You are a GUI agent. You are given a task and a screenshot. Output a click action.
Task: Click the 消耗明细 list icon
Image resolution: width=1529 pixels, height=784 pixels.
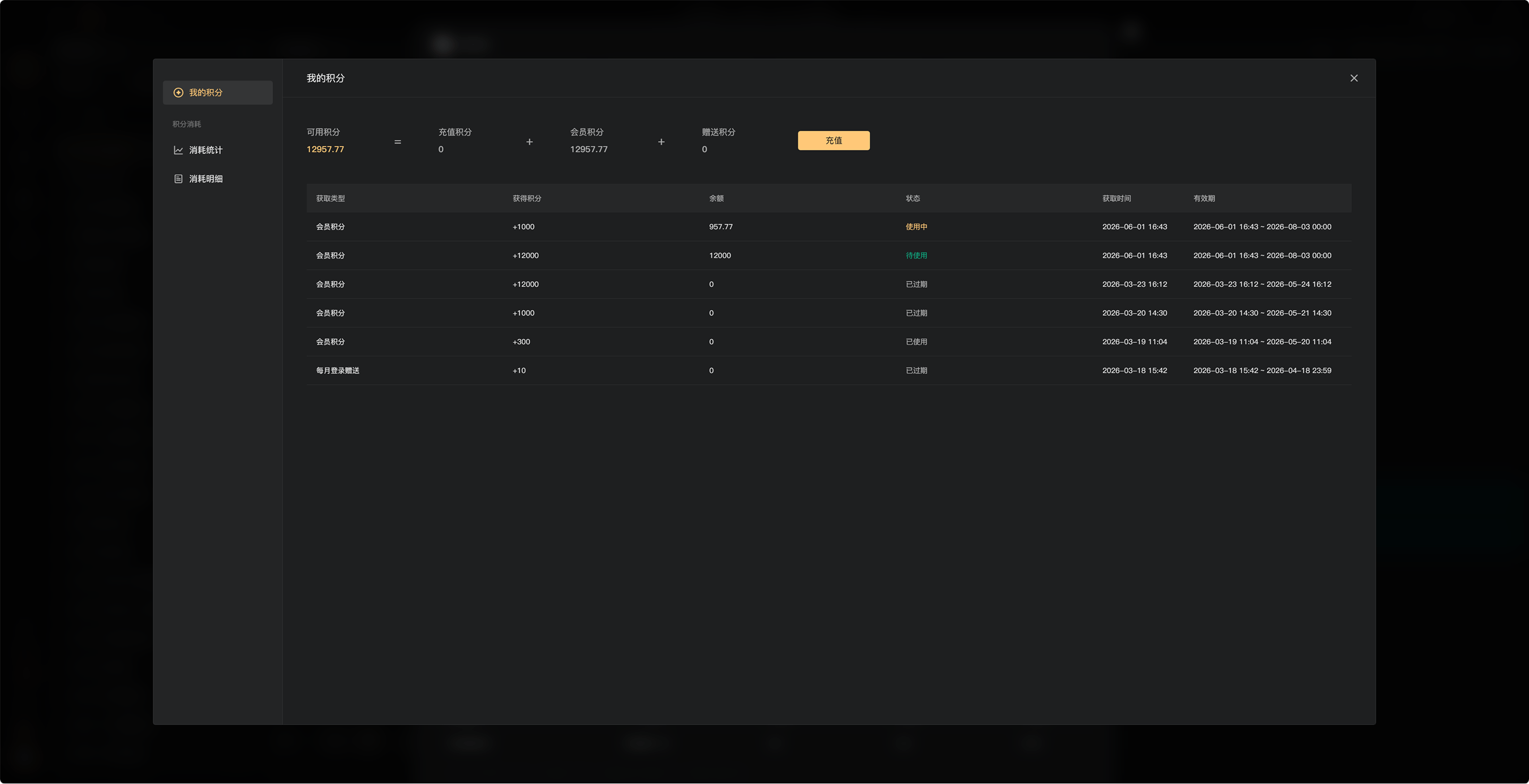click(x=178, y=179)
